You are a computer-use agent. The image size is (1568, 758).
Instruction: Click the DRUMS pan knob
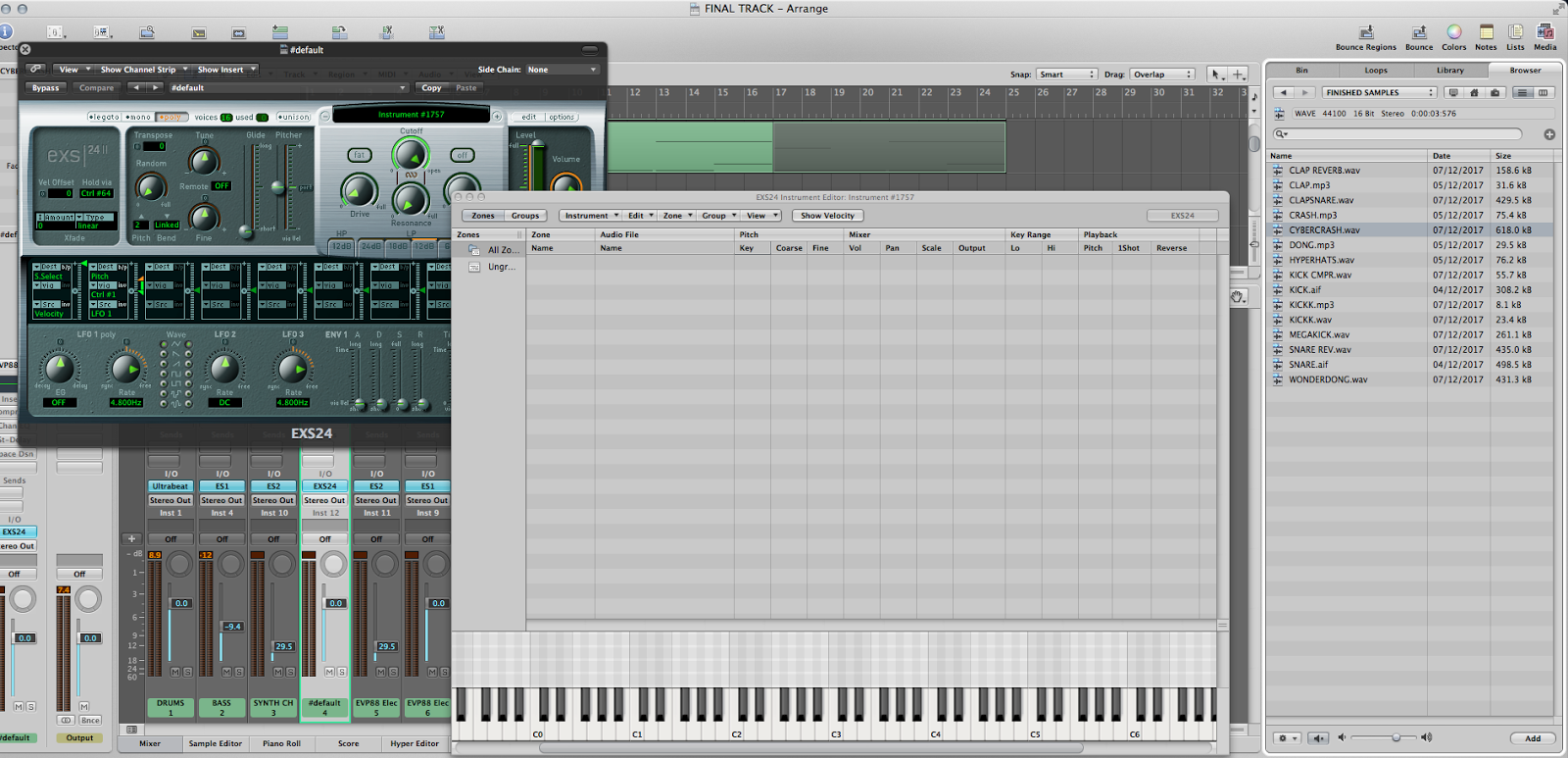(179, 564)
